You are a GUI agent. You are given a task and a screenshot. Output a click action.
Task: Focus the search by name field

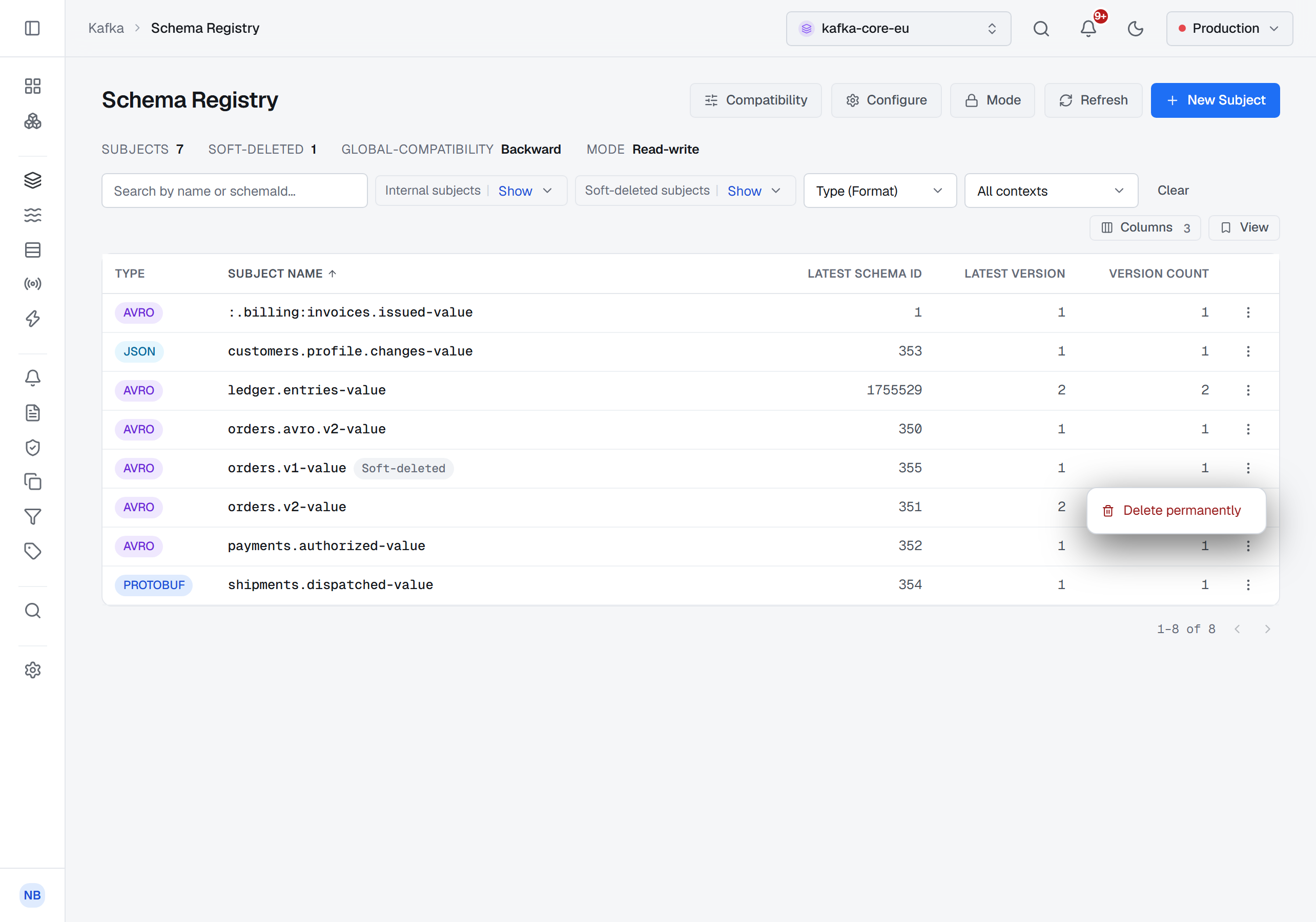point(234,191)
